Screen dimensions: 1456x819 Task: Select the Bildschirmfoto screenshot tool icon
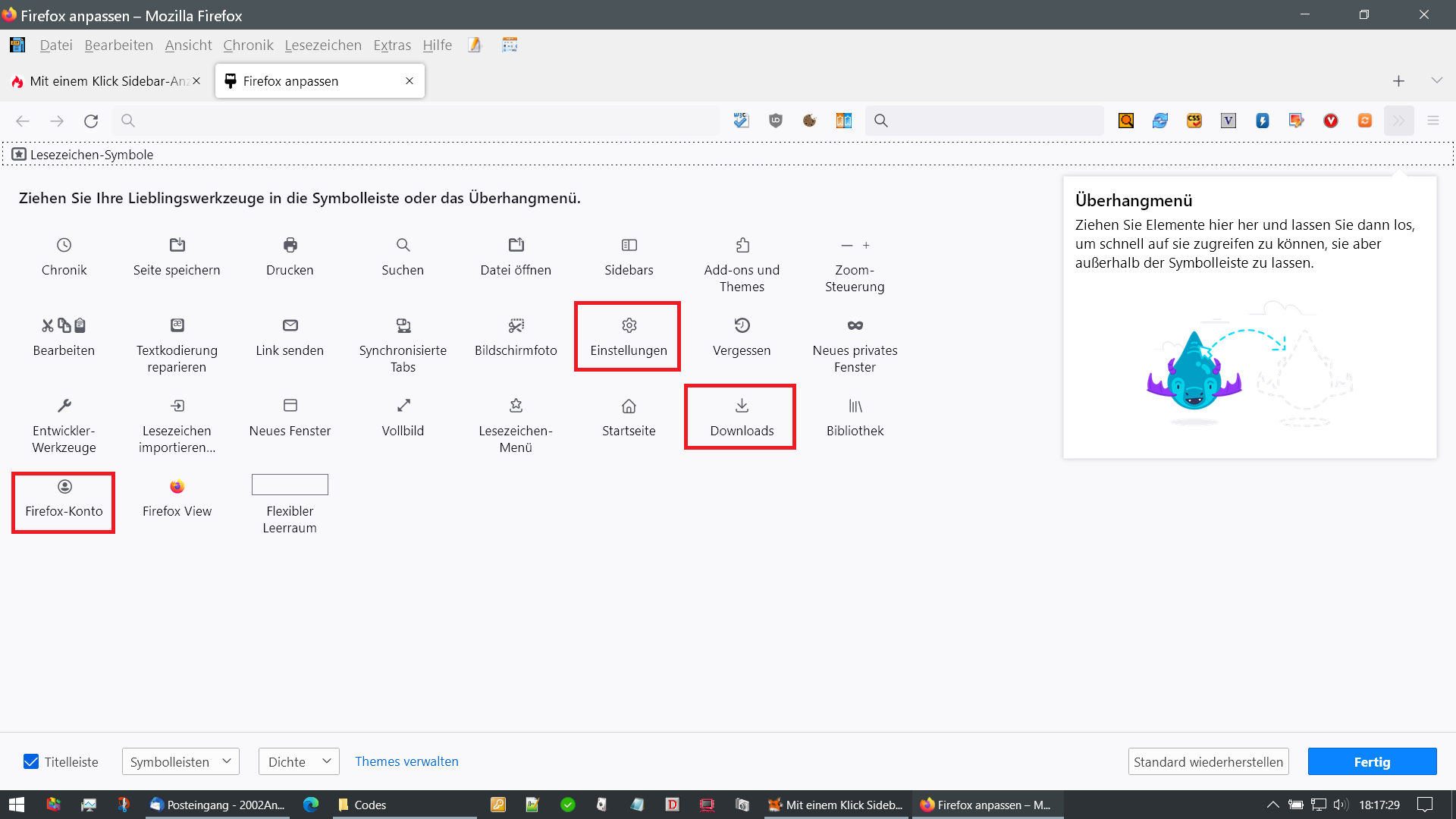tap(516, 325)
